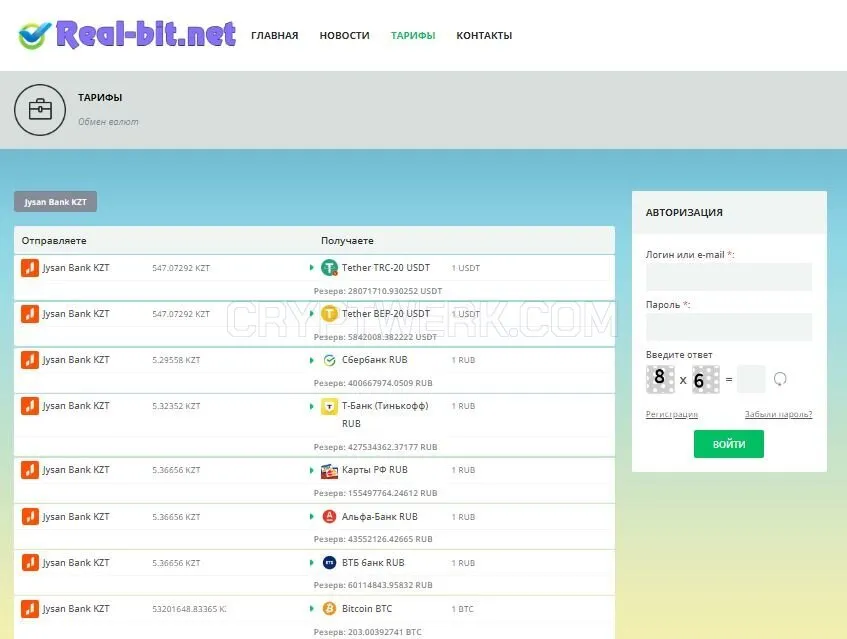
Task: Click reserve 203.00392741 BTC text
Action: (x=367, y=632)
